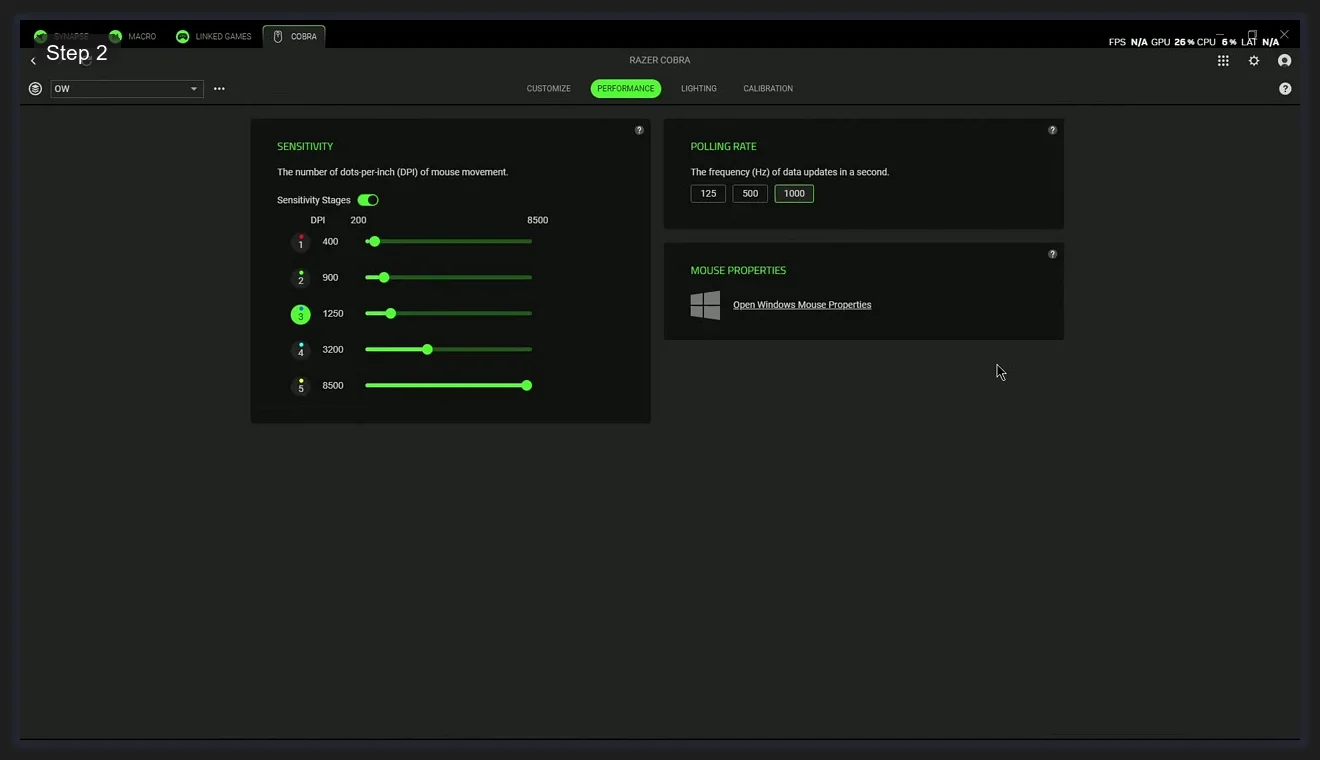Select the 1000 Hz polling rate button

793,193
